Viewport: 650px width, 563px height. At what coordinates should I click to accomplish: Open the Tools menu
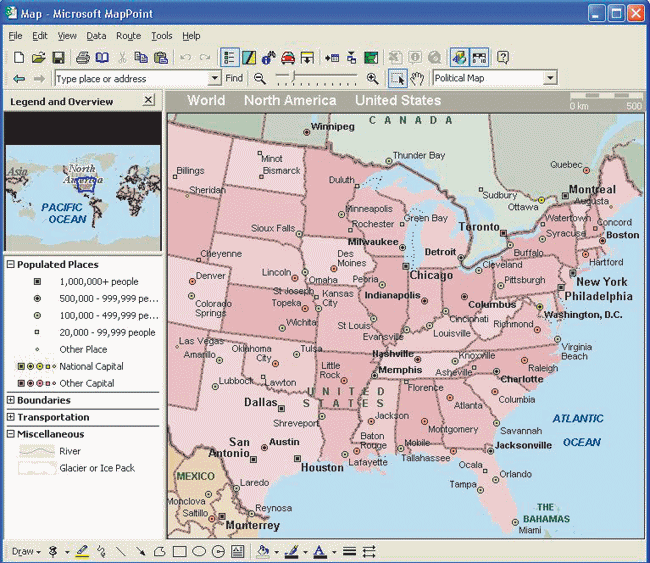[161, 36]
